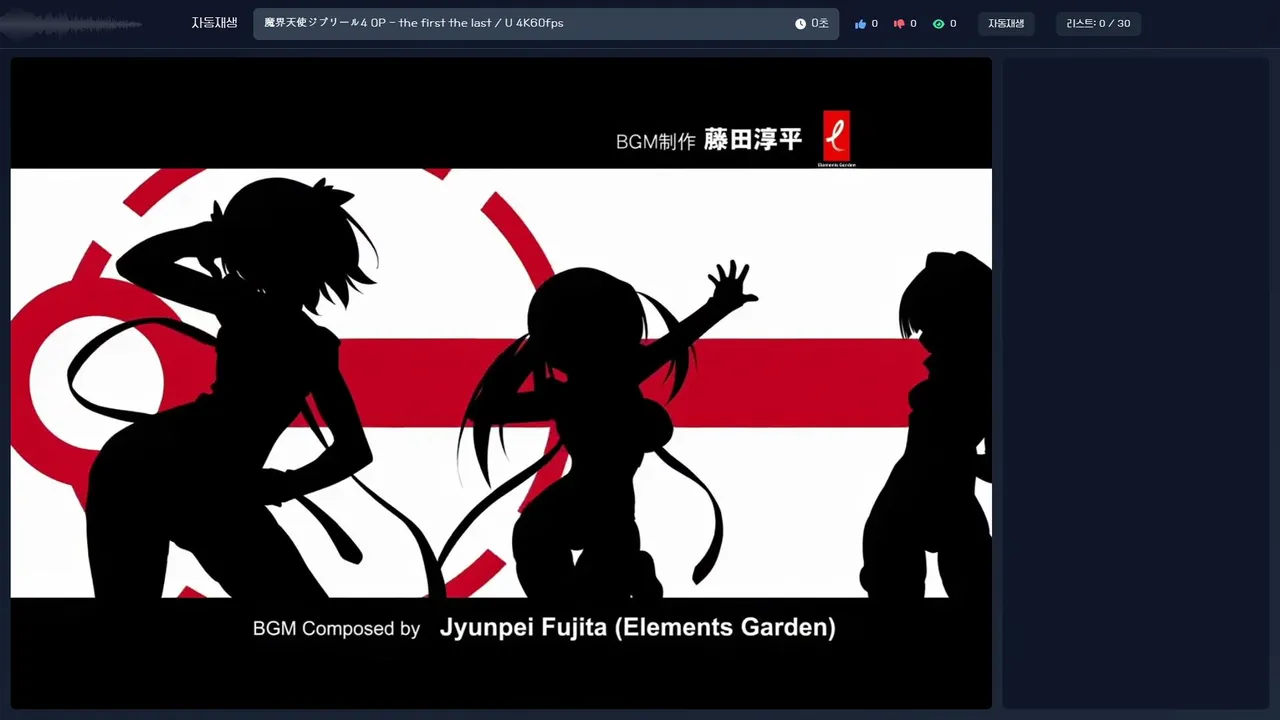Click the song title field '魔界天使ジブリール4 OP'
This screenshot has width=1280, height=720.
click(x=546, y=24)
